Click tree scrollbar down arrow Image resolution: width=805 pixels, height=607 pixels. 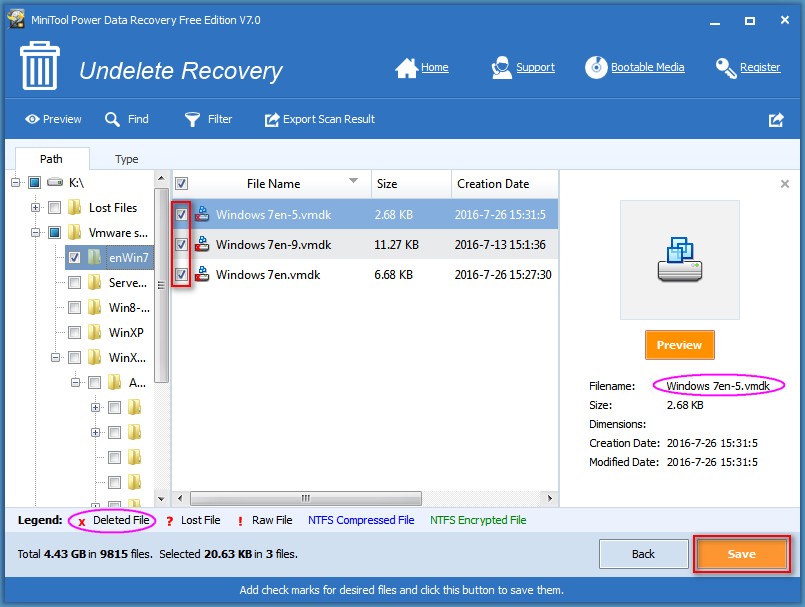161,499
